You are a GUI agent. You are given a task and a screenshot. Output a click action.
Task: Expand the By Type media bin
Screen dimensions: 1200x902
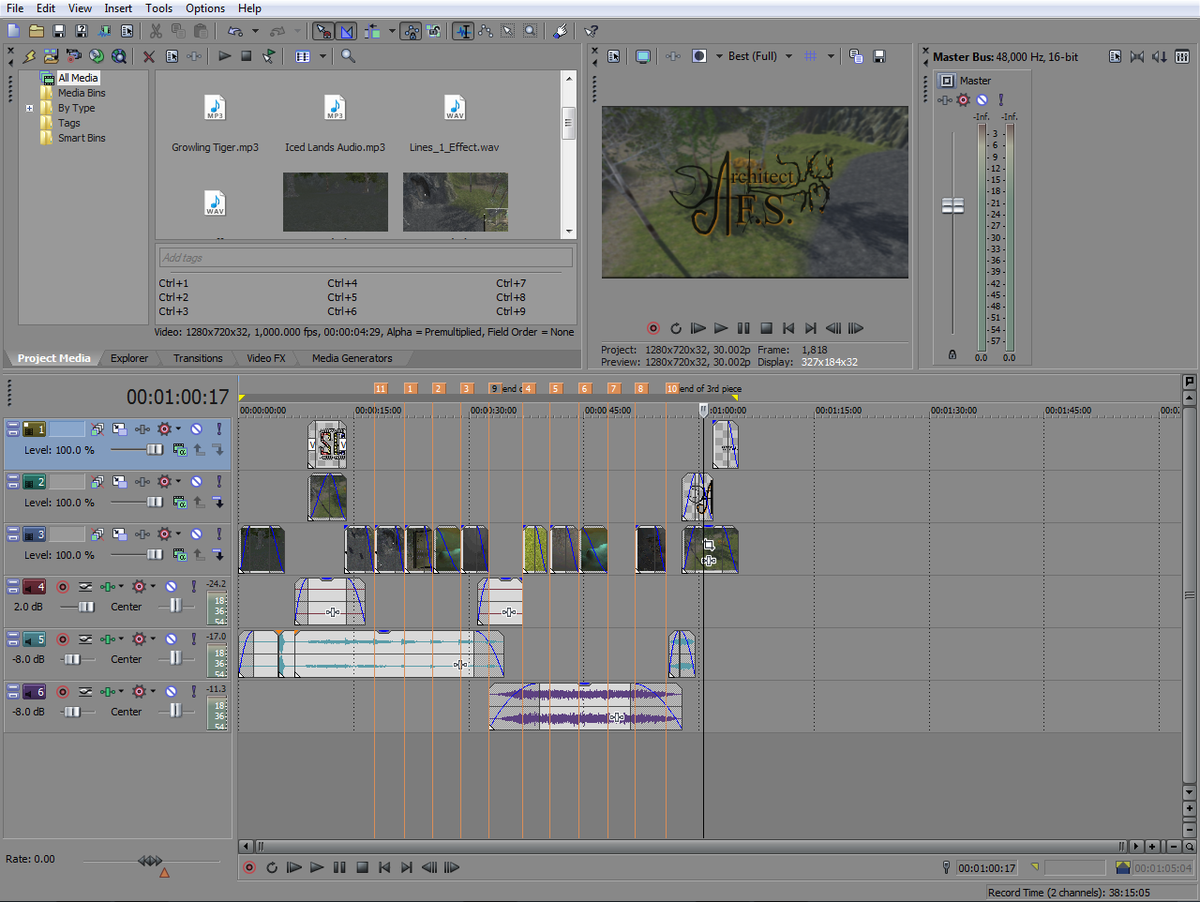(x=30, y=108)
